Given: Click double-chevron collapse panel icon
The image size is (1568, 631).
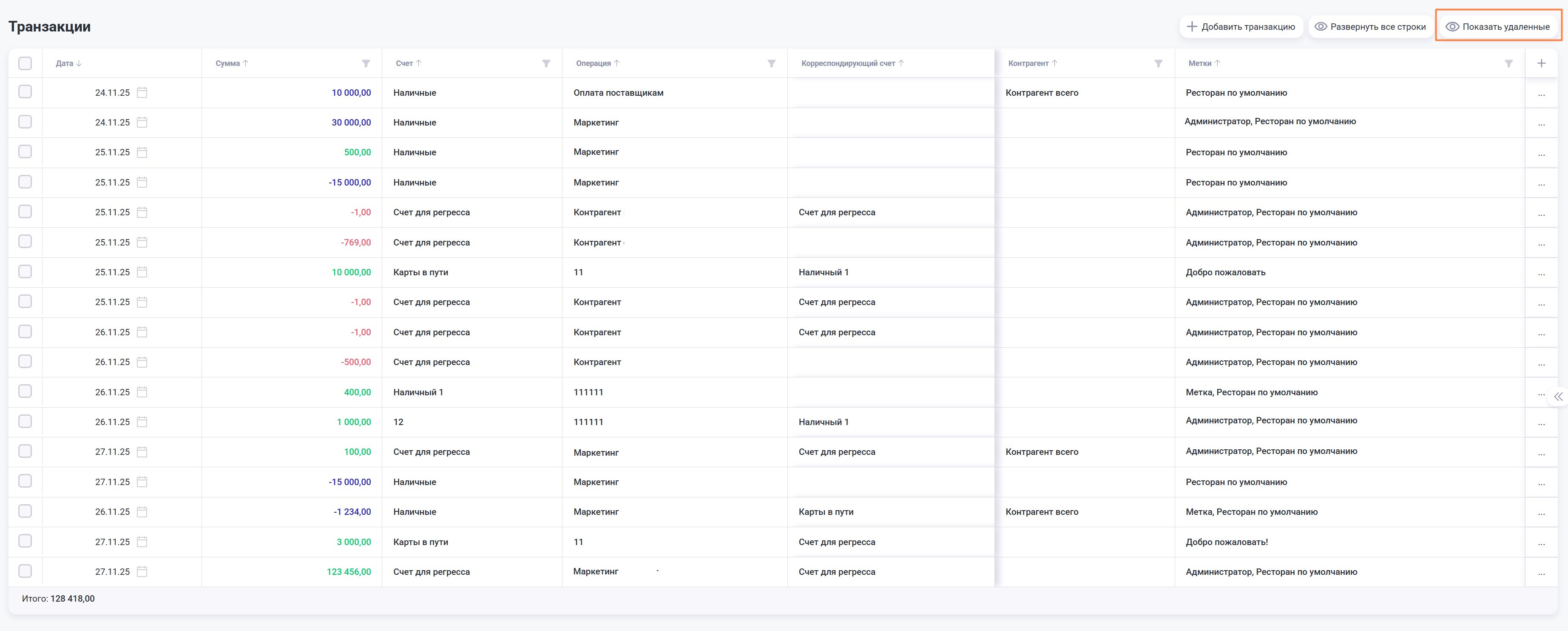Looking at the screenshot, I should click(x=1558, y=397).
